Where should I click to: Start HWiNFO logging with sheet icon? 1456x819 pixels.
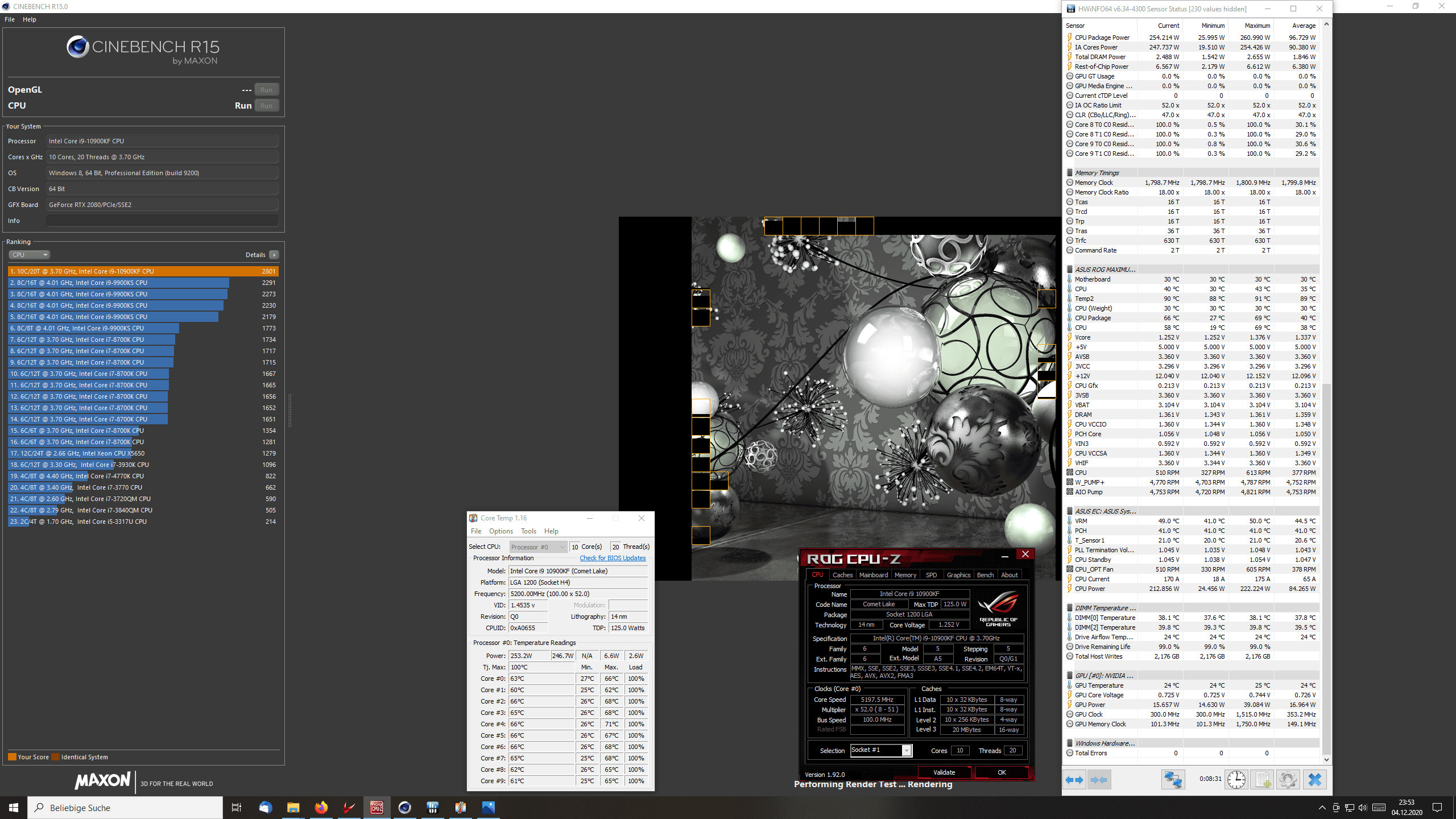(x=1262, y=780)
